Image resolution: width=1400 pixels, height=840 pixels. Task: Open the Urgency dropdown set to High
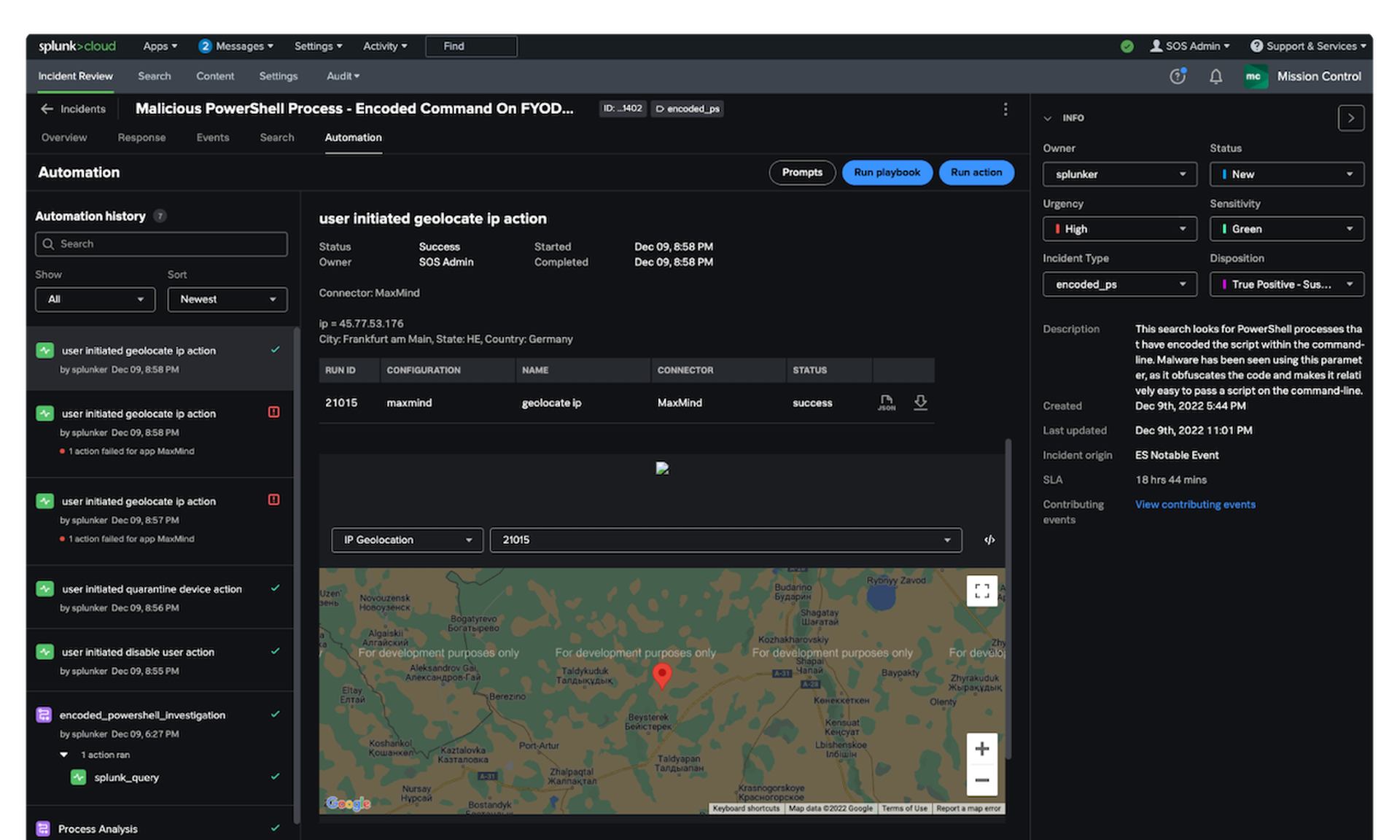point(1119,229)
